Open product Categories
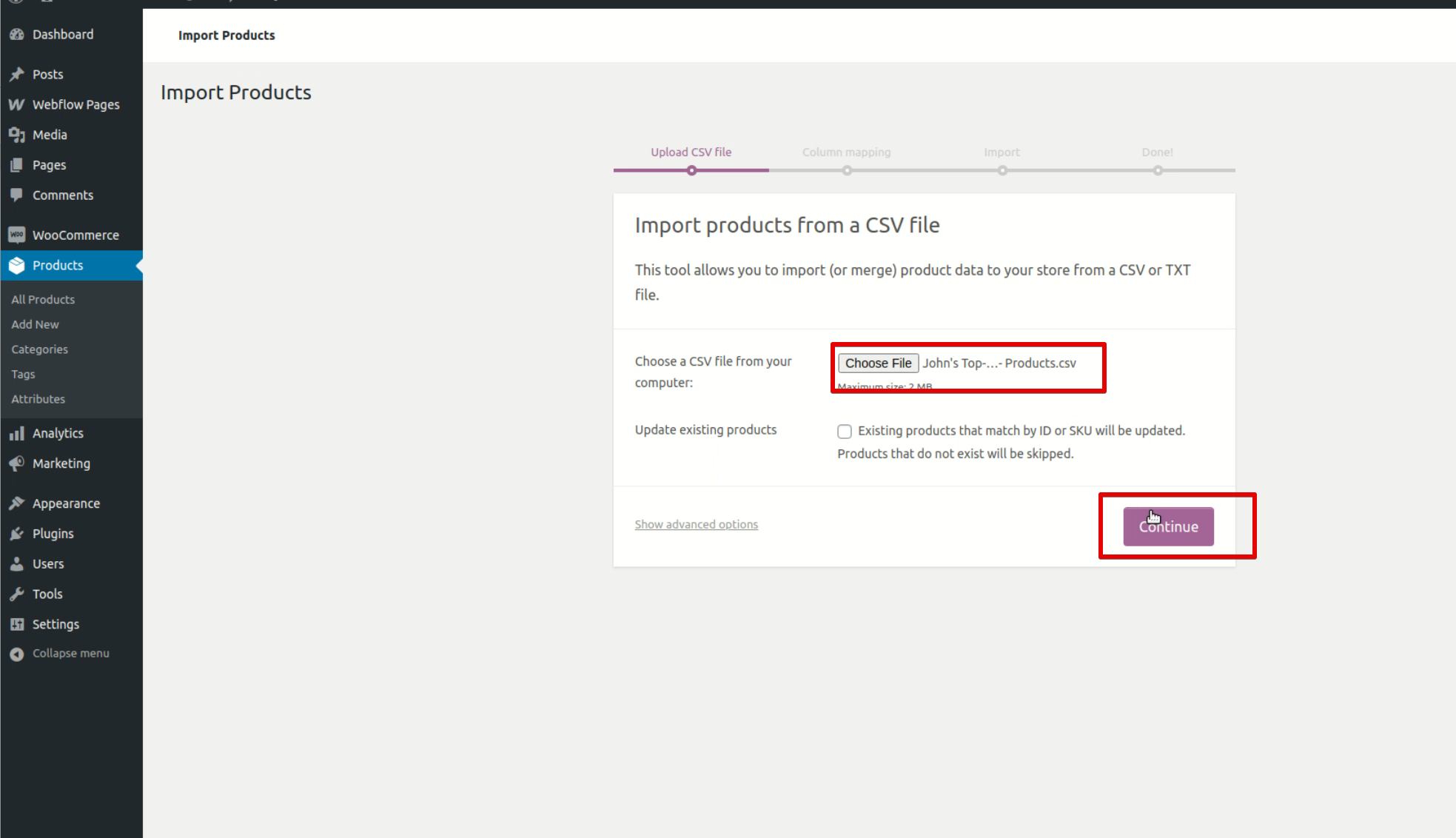This screenshot has height=838, width=1456. [x=39, y=349]
